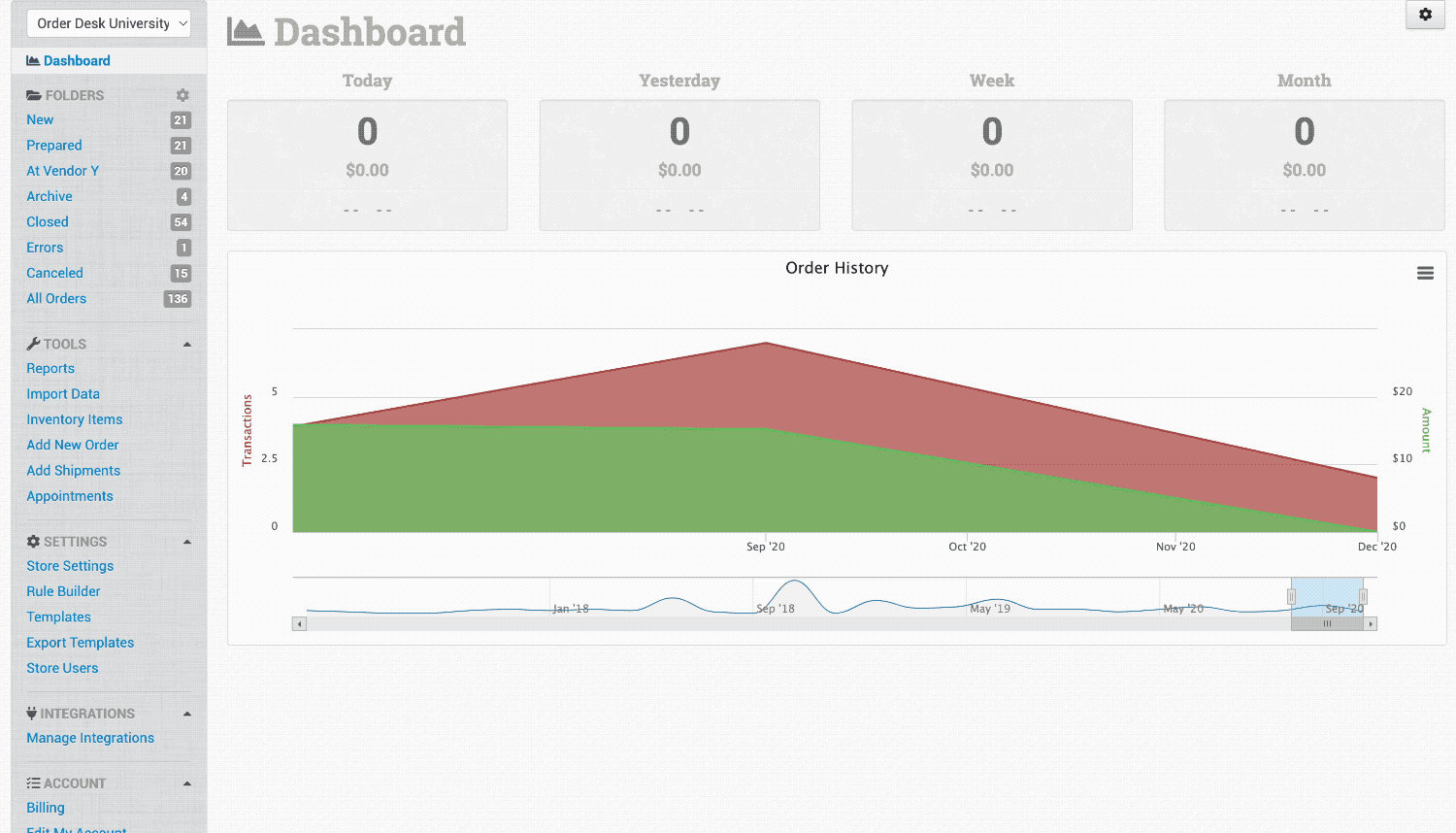Click the Dashboard chart icon in sidebar
The height and width of the screenshot is (833, 1456).
(x=33, y=61)
